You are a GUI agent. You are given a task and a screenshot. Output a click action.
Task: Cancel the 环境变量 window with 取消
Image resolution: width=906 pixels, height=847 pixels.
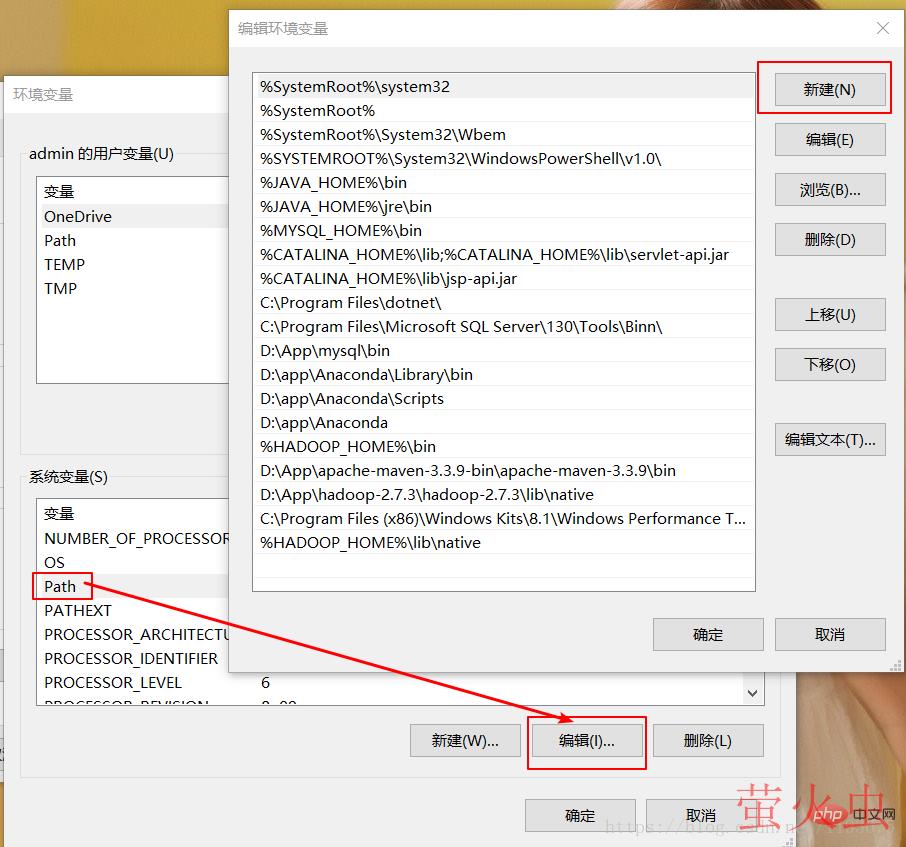coord(701,815)
